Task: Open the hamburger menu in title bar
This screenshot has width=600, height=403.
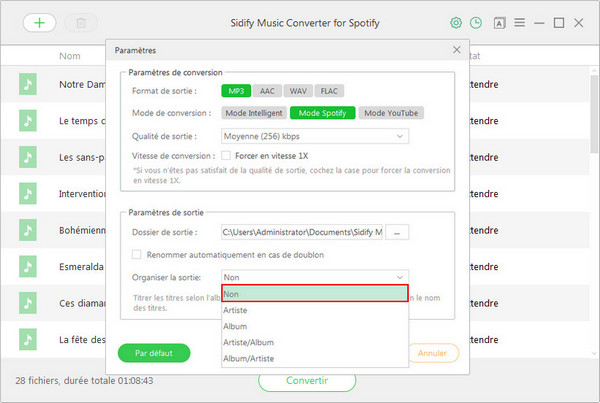Action: (x=520, y=22)
